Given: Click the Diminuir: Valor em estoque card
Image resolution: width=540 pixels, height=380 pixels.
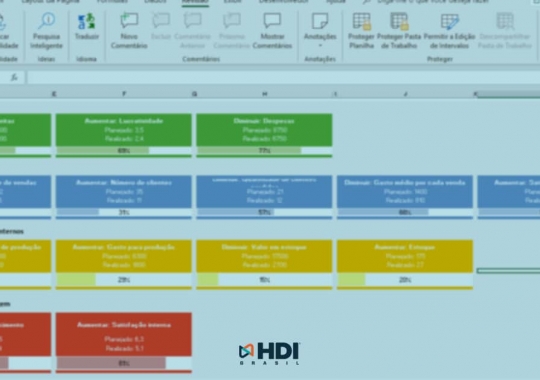Looking at the screenshot, I should click(264, 256).
